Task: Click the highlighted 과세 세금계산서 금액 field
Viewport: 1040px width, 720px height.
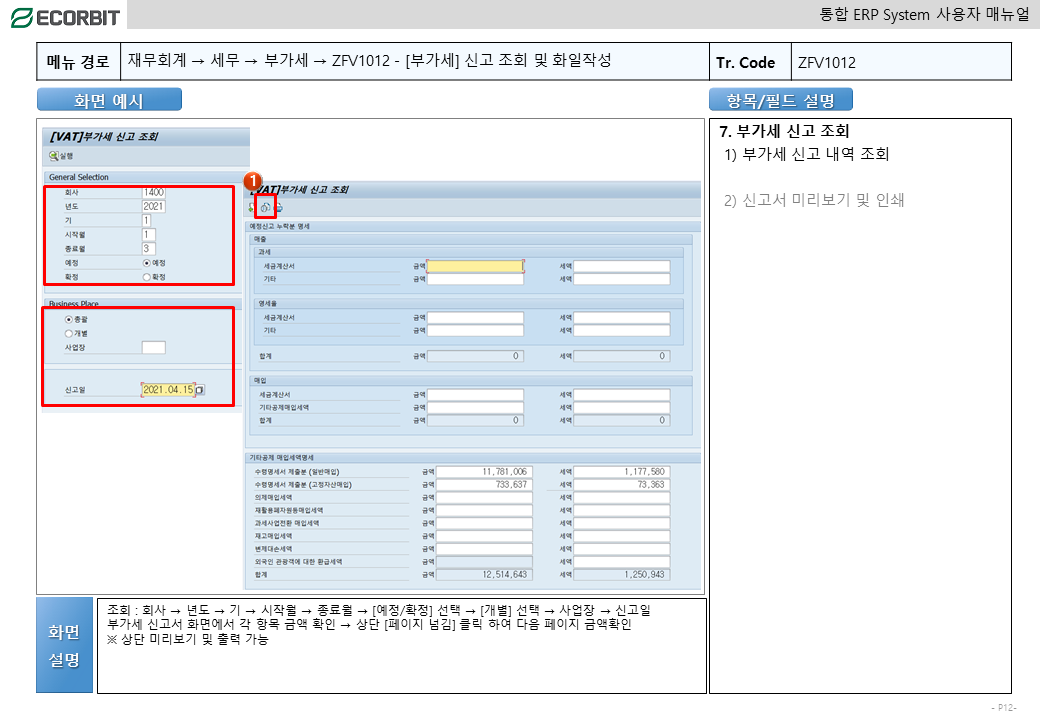Action: (475, 266)
